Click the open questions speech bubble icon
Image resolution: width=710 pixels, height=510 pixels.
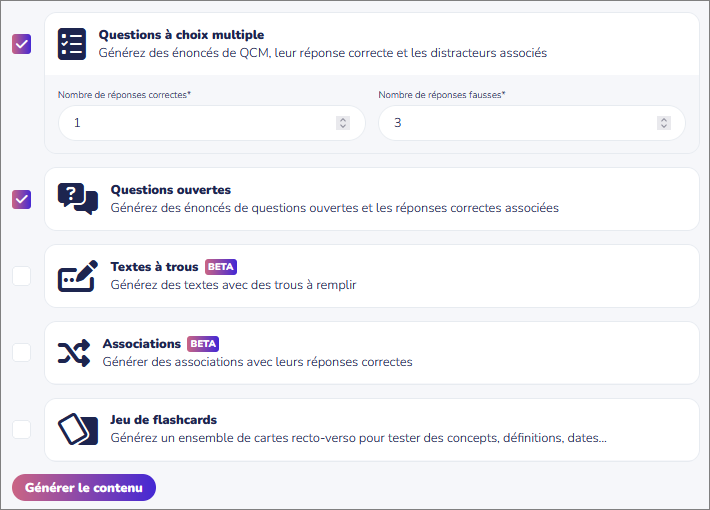click(77, 199)
